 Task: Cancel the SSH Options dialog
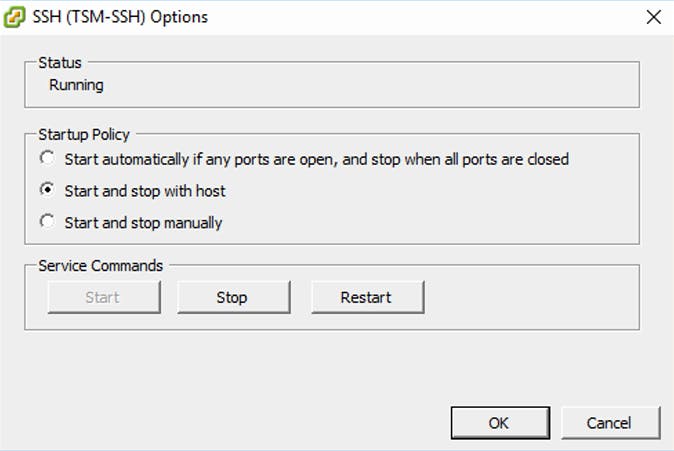(609, 423)
